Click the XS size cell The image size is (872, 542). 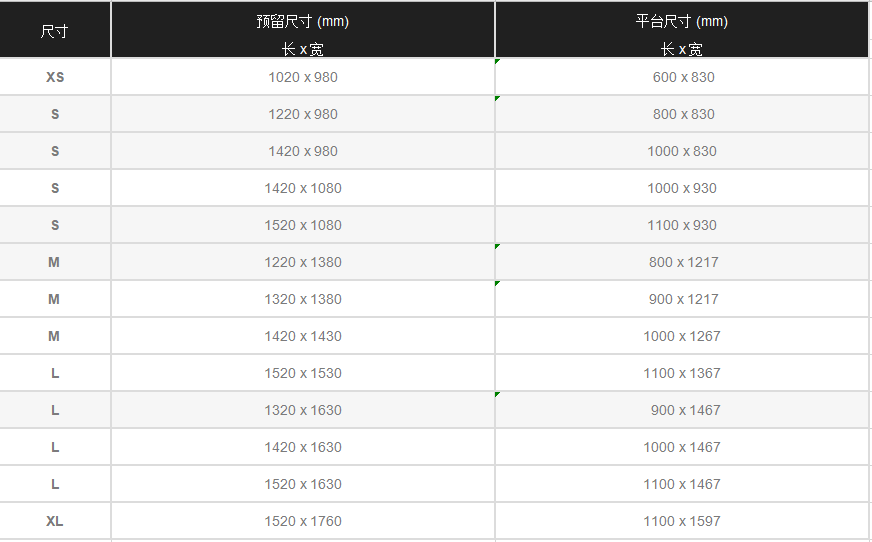[54, 77]
